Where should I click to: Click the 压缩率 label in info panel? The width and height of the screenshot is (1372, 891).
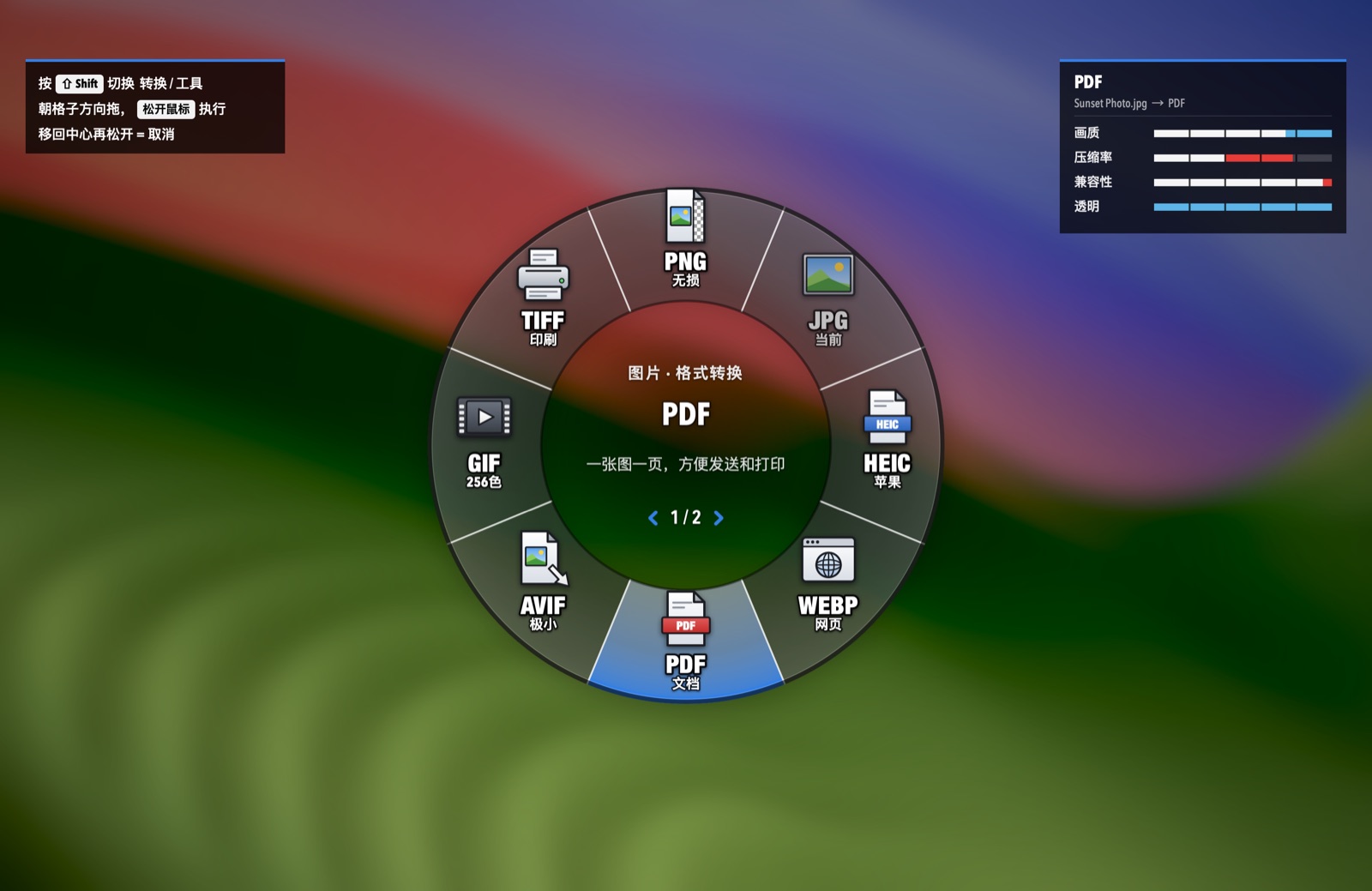[x=1093, y=158]
